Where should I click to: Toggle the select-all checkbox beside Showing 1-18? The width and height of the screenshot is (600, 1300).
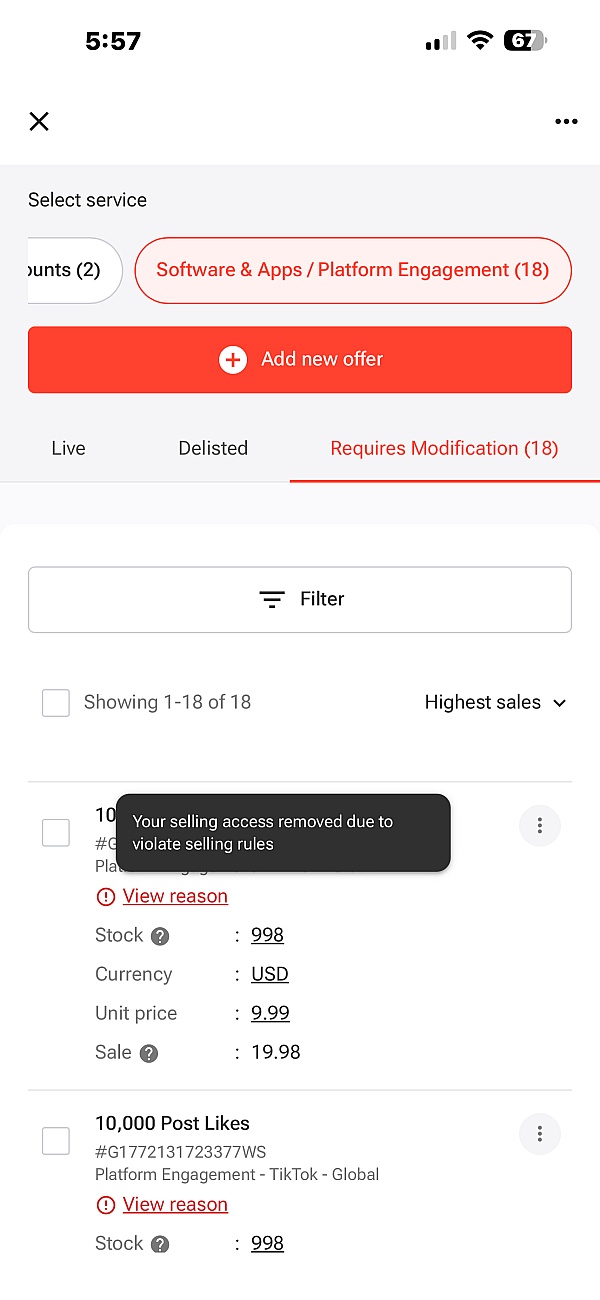56,703
